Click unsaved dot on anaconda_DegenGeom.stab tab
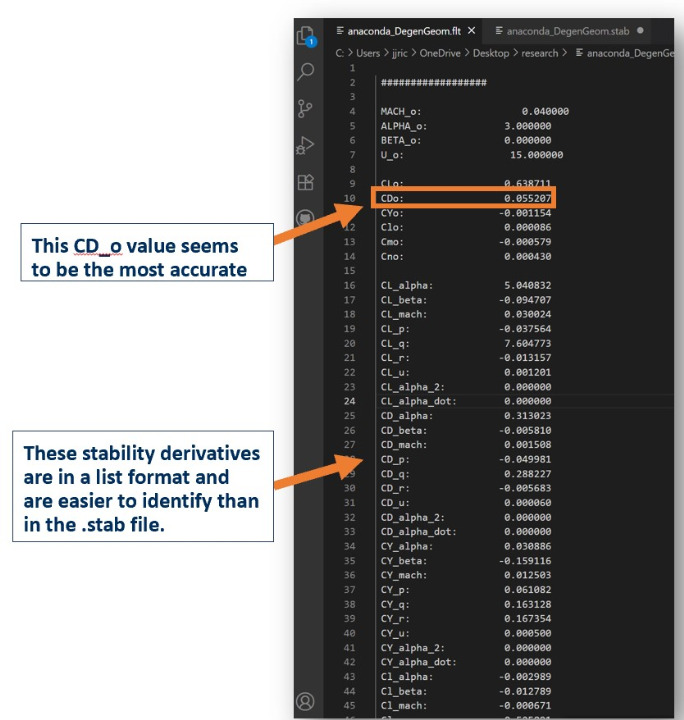684x720 pixels. (x=639, y=31)
